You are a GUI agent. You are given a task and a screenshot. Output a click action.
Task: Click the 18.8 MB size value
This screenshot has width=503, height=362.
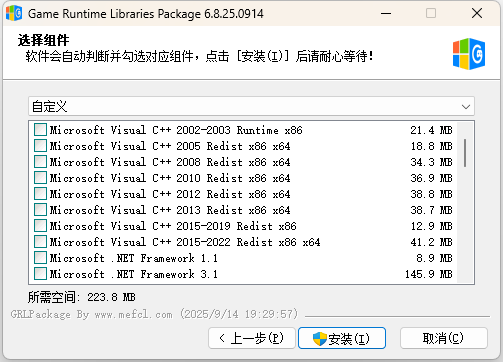coord(431,146)
